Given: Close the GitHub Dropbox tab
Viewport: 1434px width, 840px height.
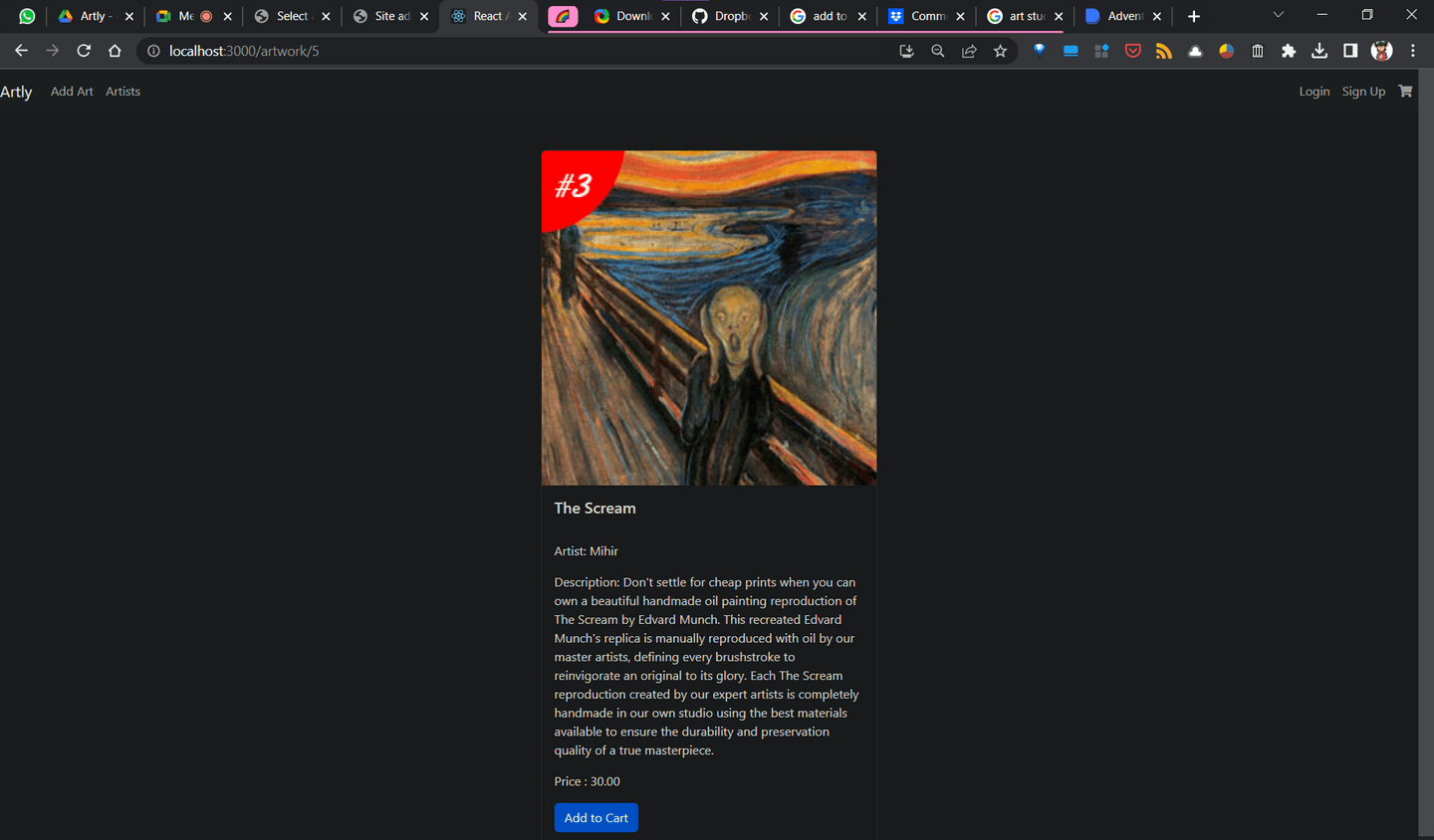Looking at the screenshot, I should [764, 16].
